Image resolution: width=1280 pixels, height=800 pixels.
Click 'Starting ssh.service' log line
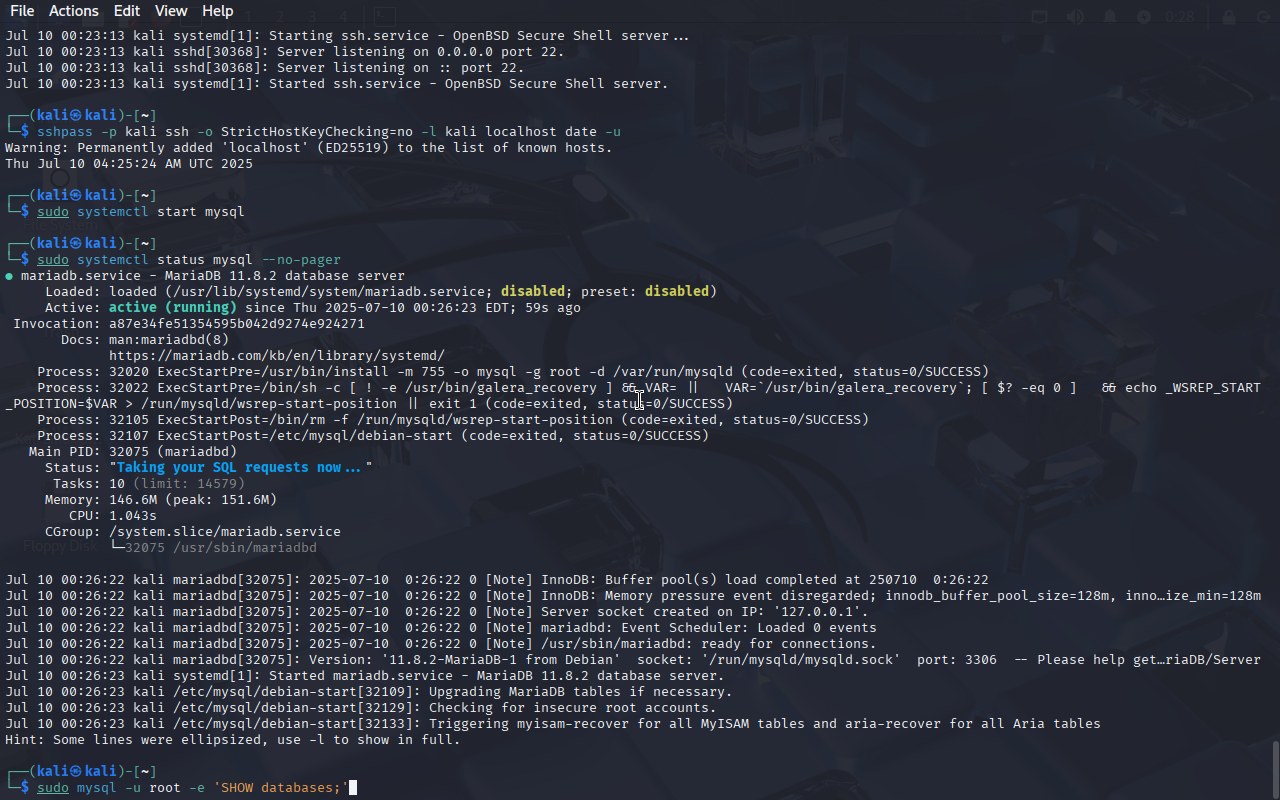point(347,36)
